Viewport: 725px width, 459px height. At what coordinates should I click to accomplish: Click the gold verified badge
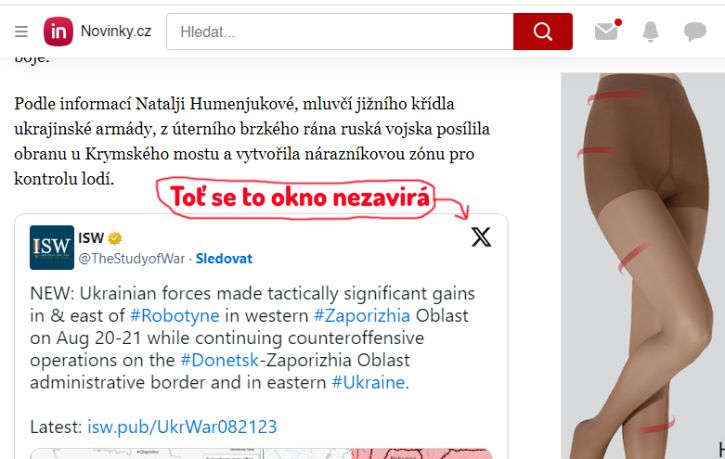tap(115, 238)
